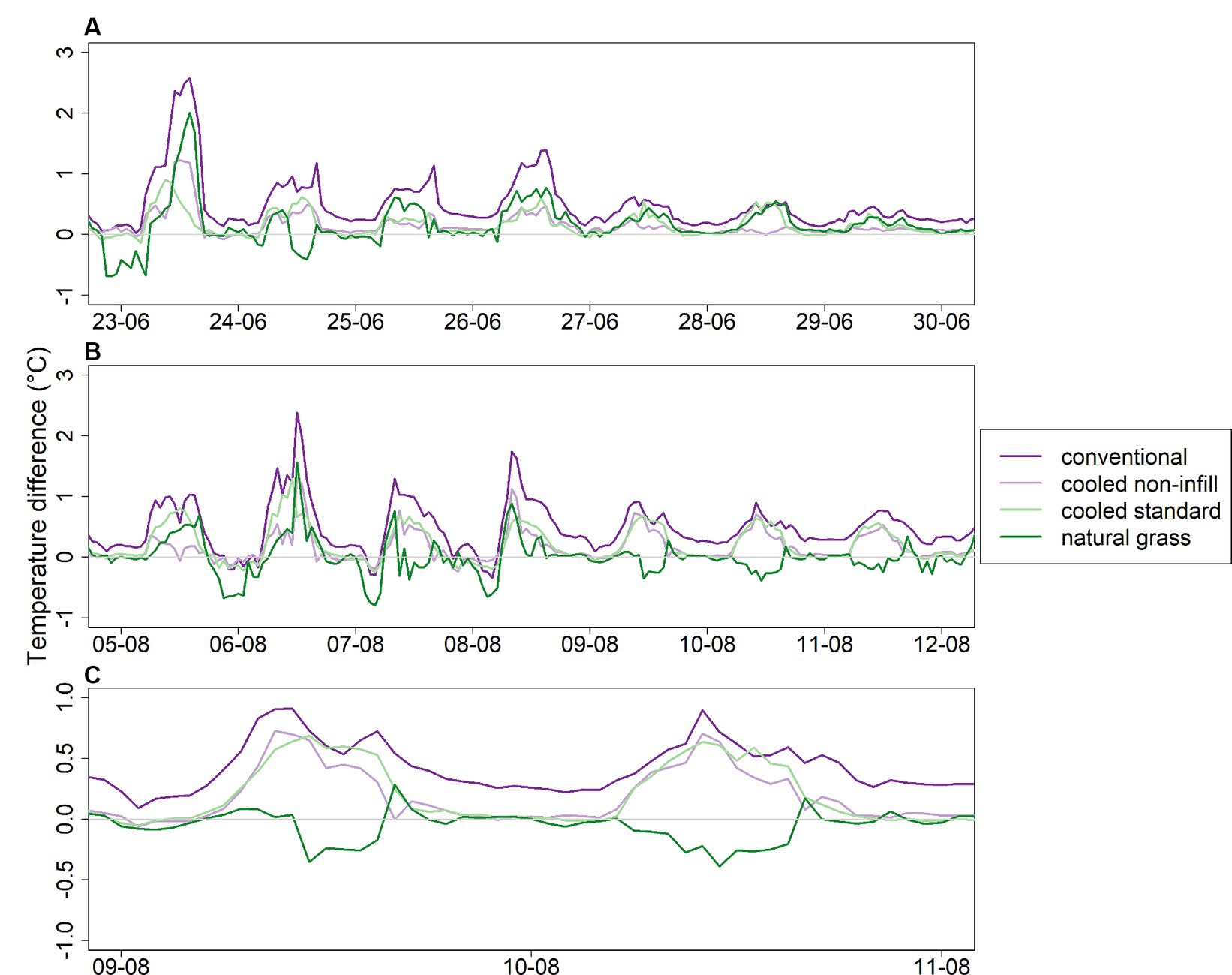Click the '29-06' date tick label
This screenshot has height=975, width=1232.
824,322
